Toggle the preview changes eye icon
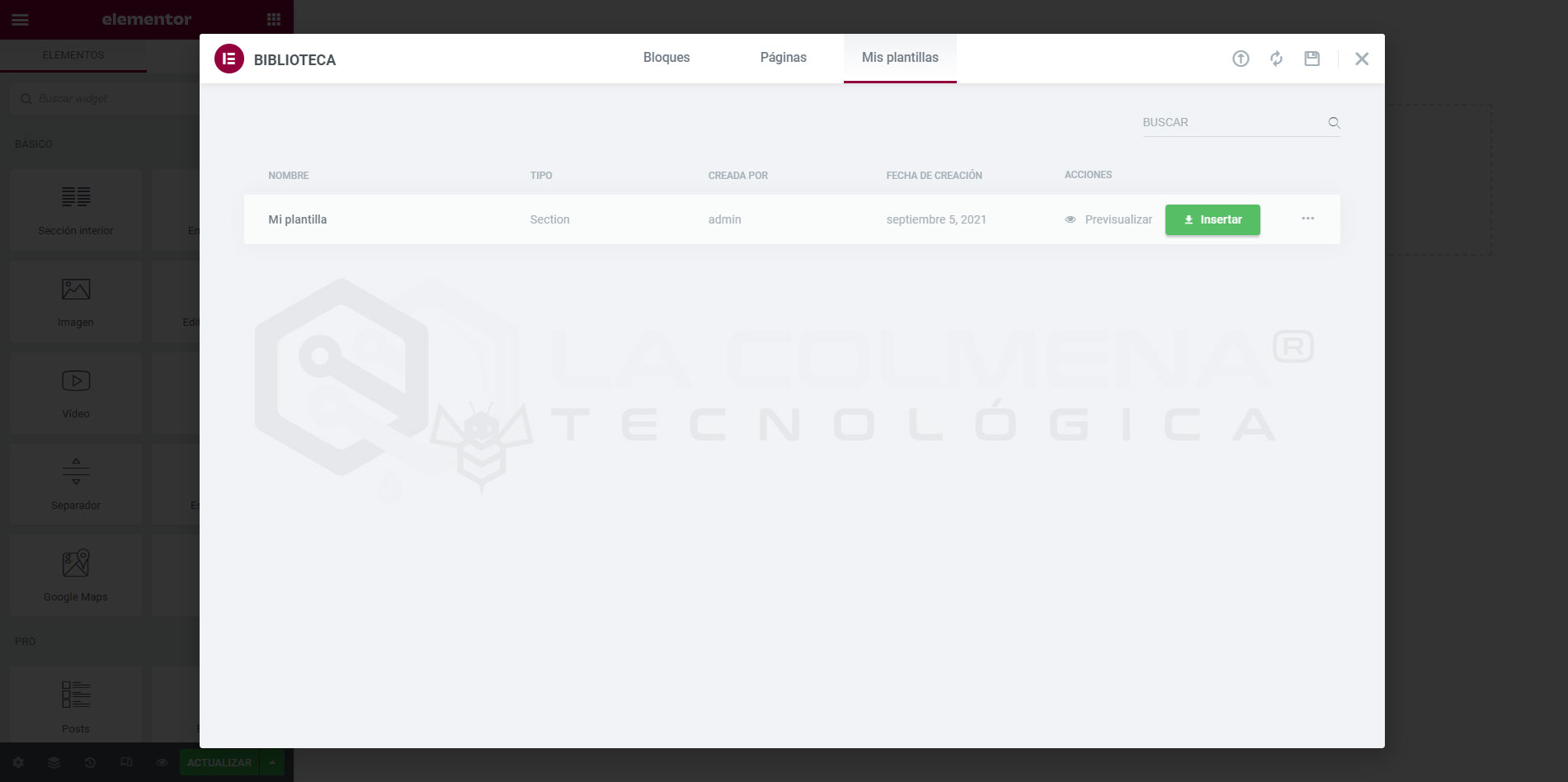Viewport: 1568px width, 782px height. (162, 762)
